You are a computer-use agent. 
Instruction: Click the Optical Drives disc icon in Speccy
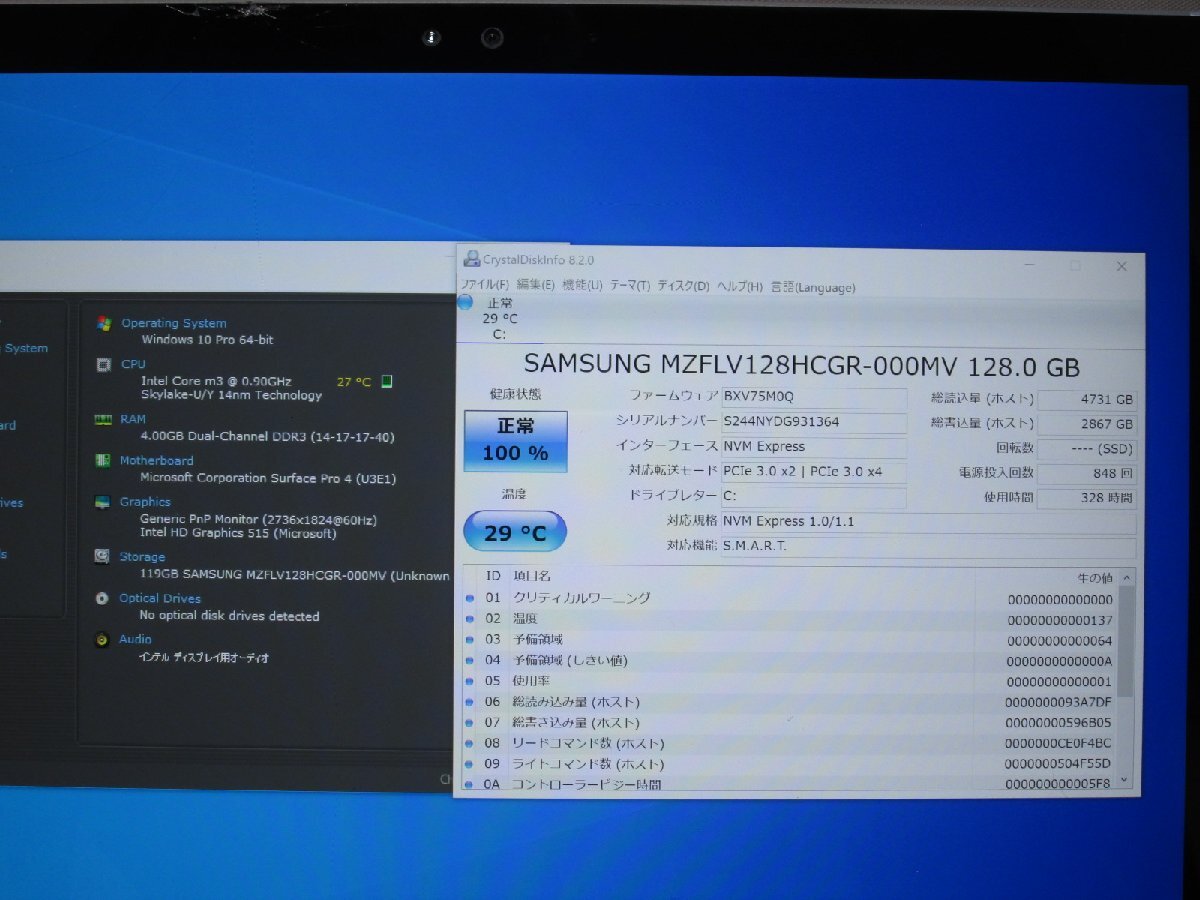(x=102, y=598)
